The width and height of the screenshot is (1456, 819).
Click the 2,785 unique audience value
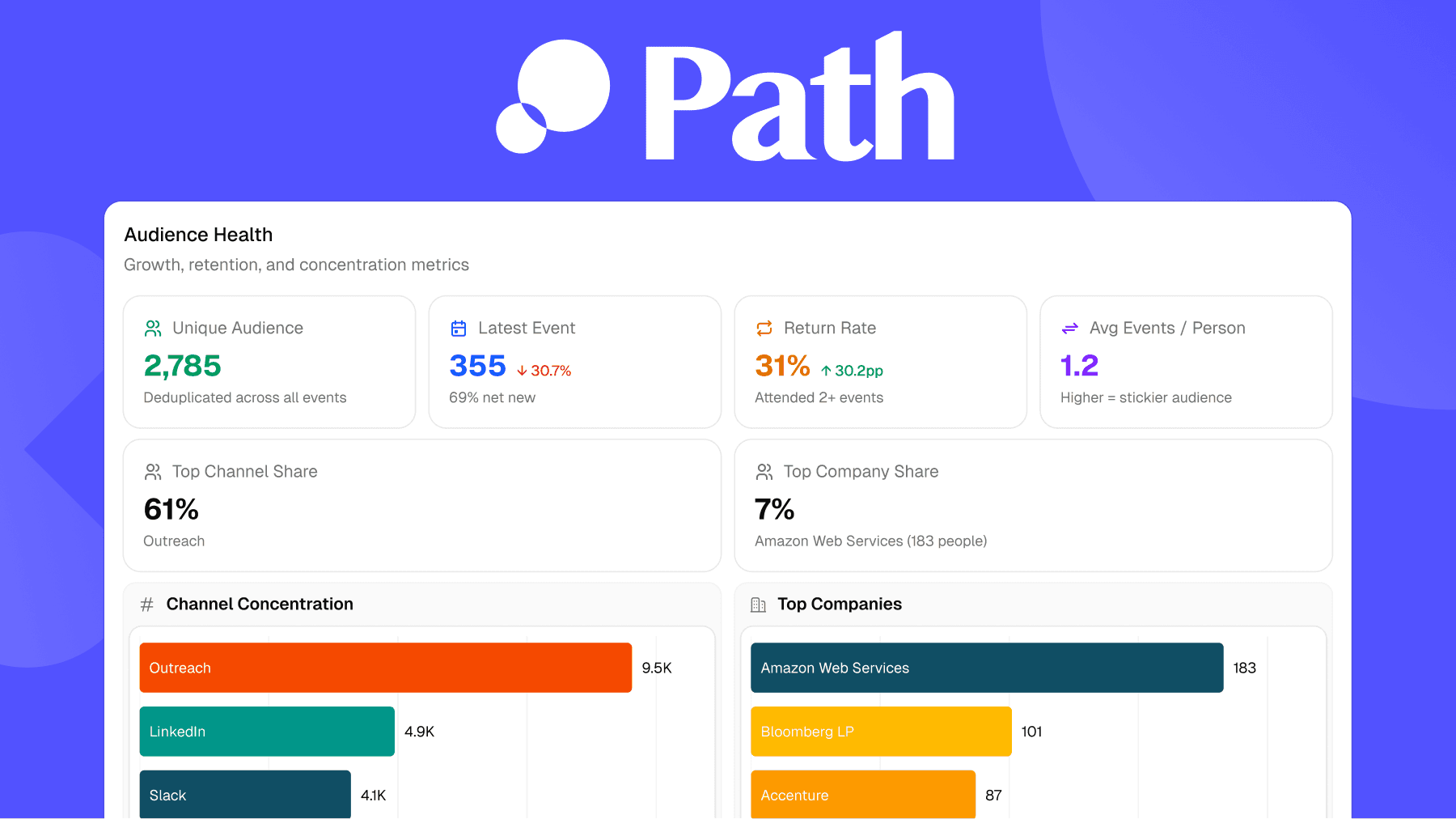[182, 366]
